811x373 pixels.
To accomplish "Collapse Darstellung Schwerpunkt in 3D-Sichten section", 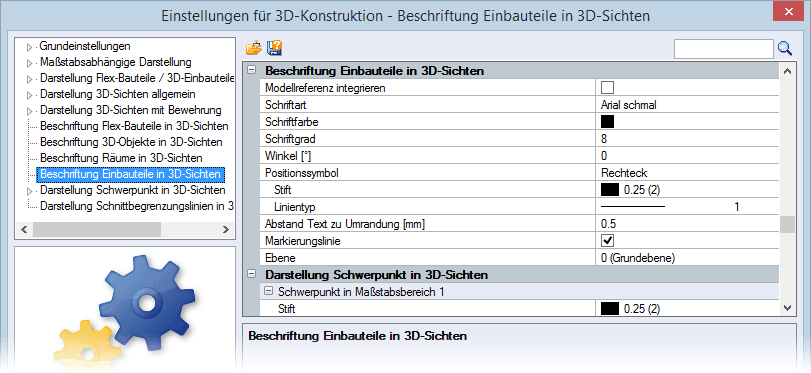I will 251,274.
